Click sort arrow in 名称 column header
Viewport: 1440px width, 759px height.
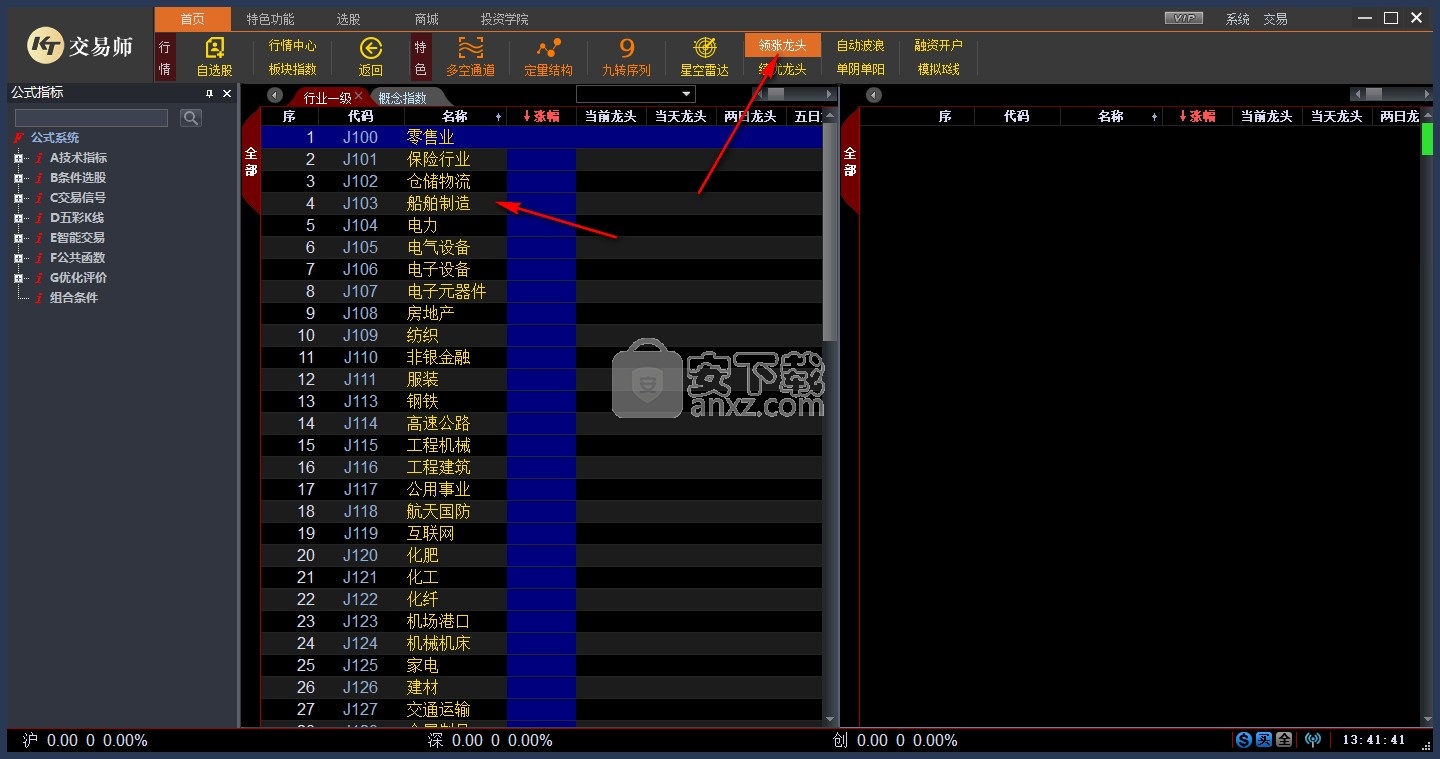(499, 117)
